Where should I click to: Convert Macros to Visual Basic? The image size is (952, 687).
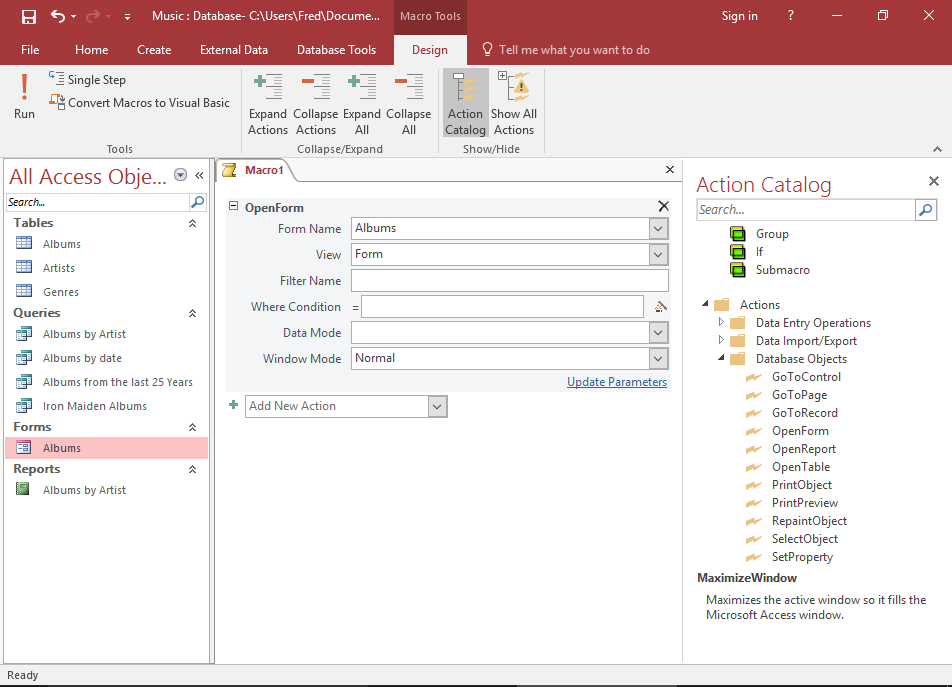pos(140,103)
